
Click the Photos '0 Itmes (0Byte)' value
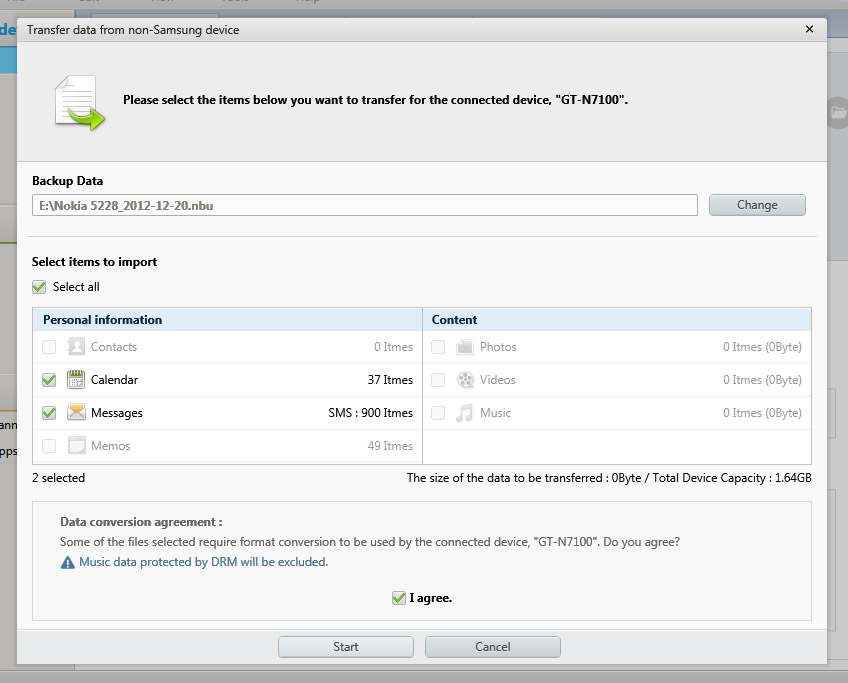(763, 347)
